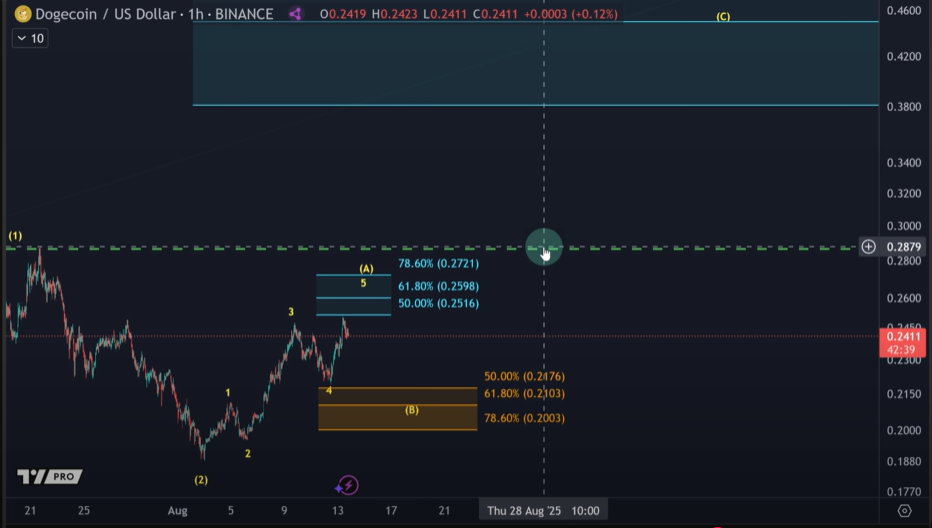This screenshot has width=932, height=528.
Task: Expand the indicators collapse box showing 10
Action: pyautogui.click(x=30, y=39)
